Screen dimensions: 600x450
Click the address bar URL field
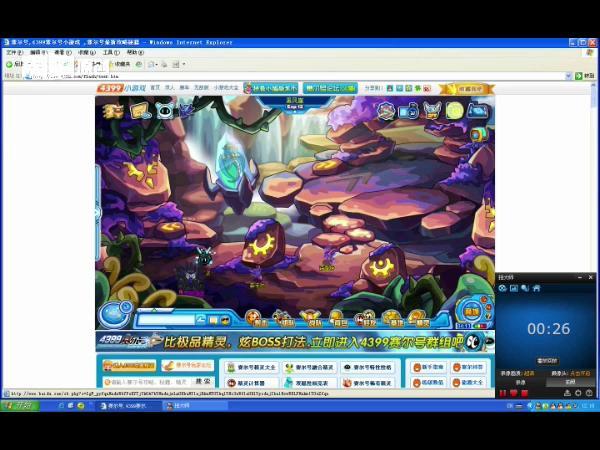pyautogui.click(x=297, y=76)
